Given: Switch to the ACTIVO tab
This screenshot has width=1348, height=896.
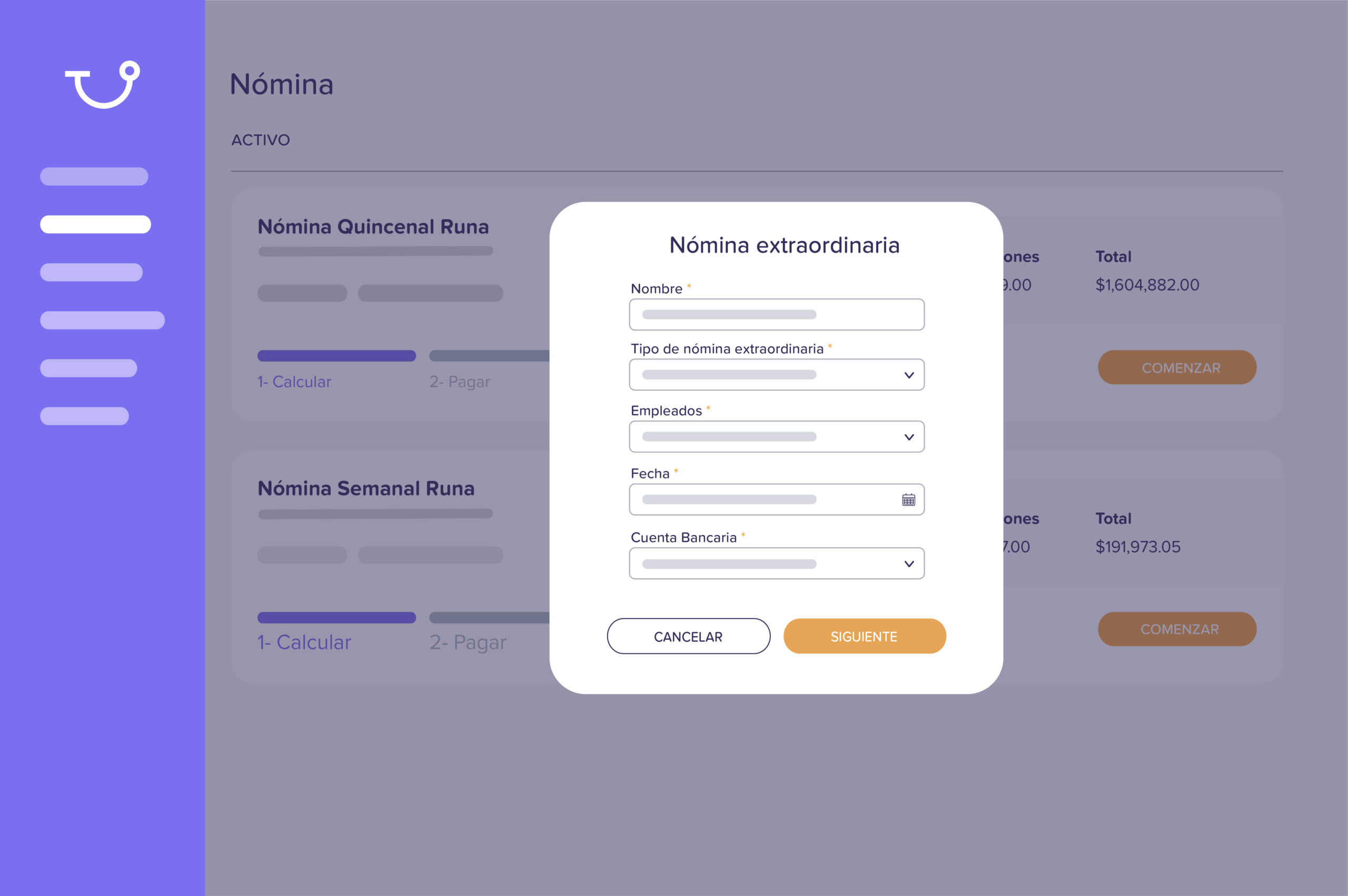Looking at the screenshot, I should pyautogui.click(x=260, y=140).
